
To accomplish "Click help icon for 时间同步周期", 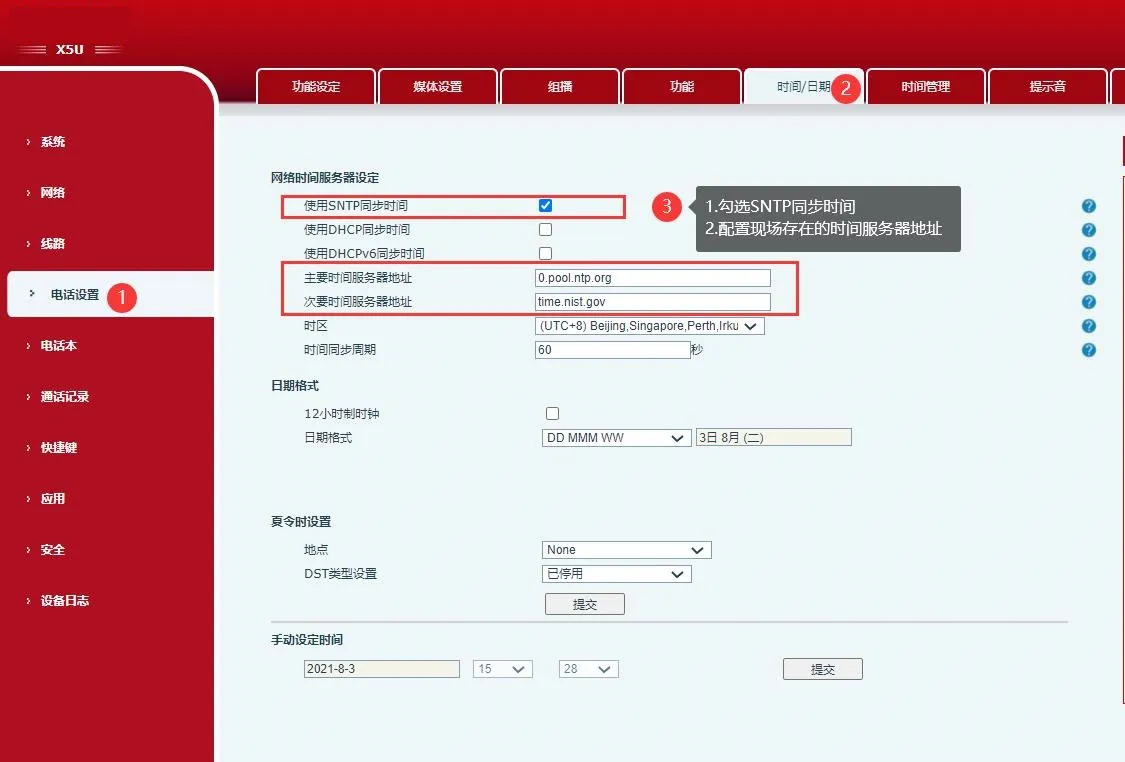I will click(1088, 349).
